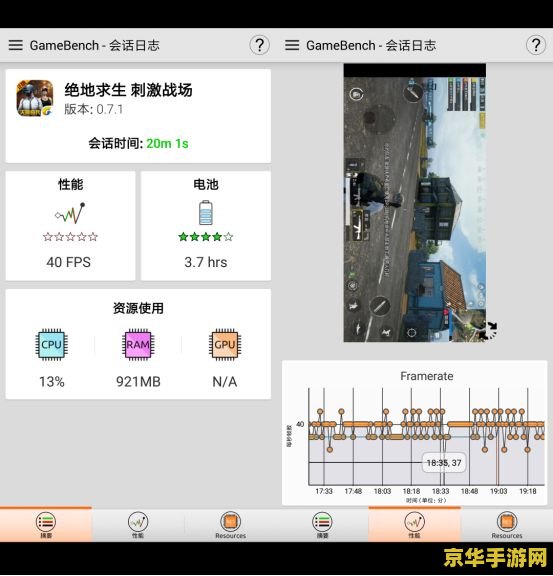
Task: Tap the 18:18 time label on chart
Action: [411, 491]
